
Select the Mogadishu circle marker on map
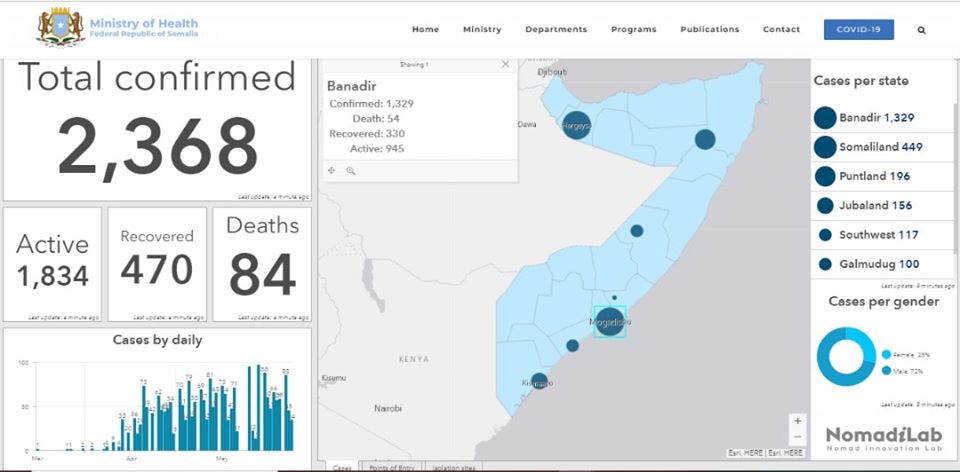click(x=610, y=322)
